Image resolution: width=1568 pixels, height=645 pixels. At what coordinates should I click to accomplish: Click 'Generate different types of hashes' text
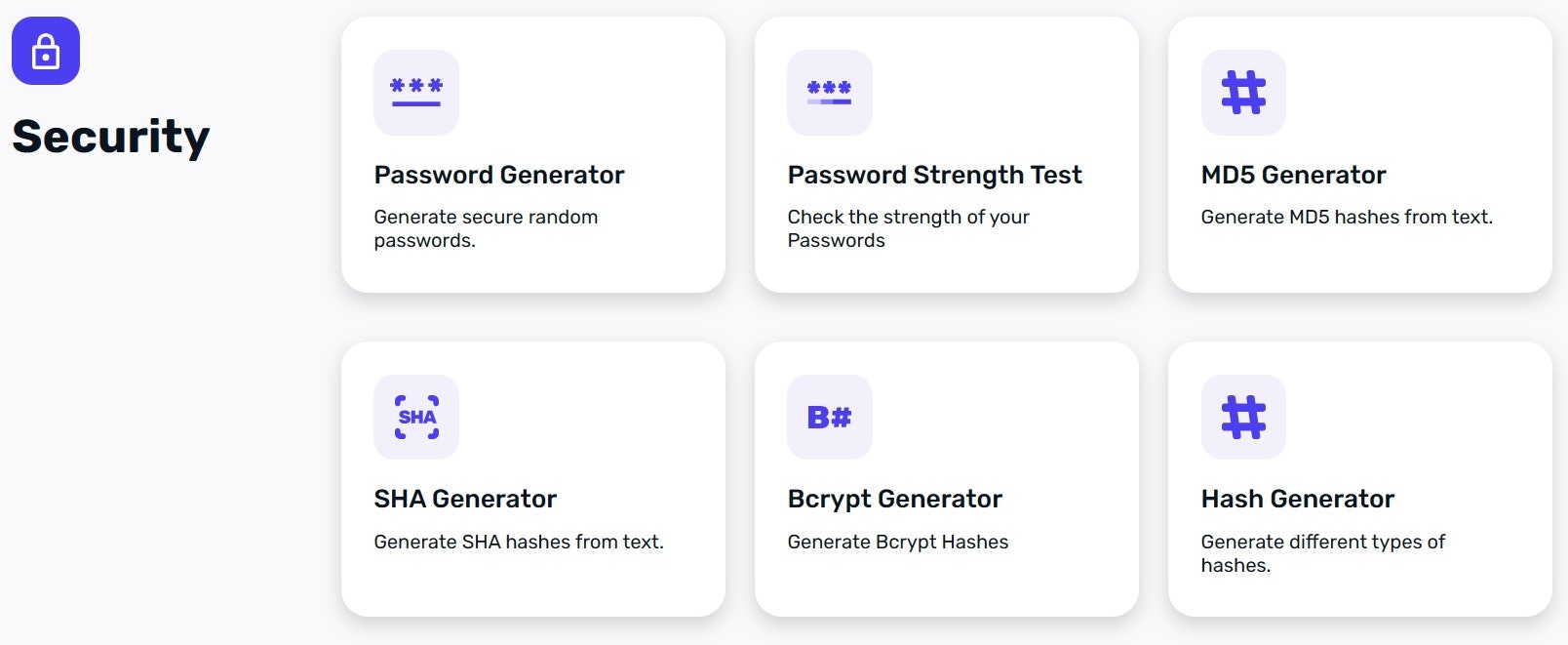click(x=1323, y=553)
